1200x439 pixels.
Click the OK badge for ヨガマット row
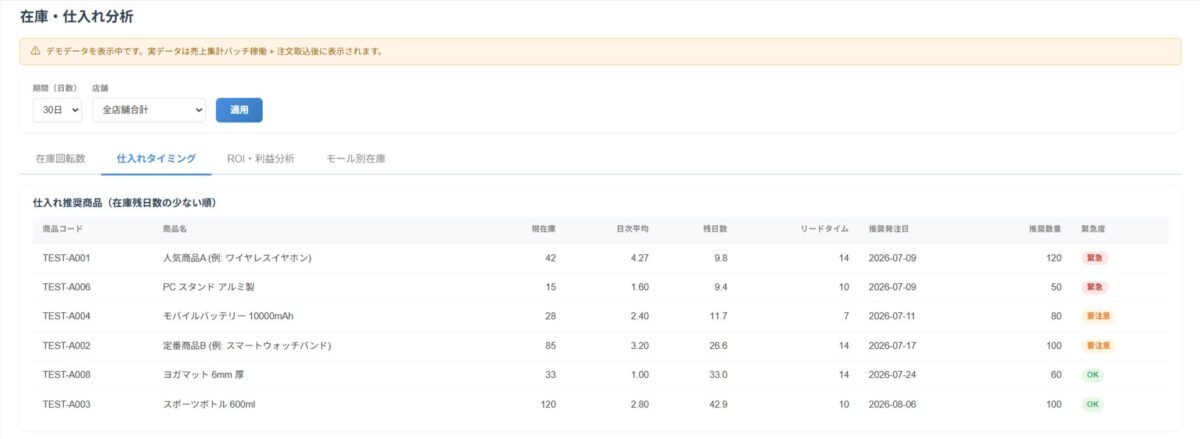(x=1092, y=375)
